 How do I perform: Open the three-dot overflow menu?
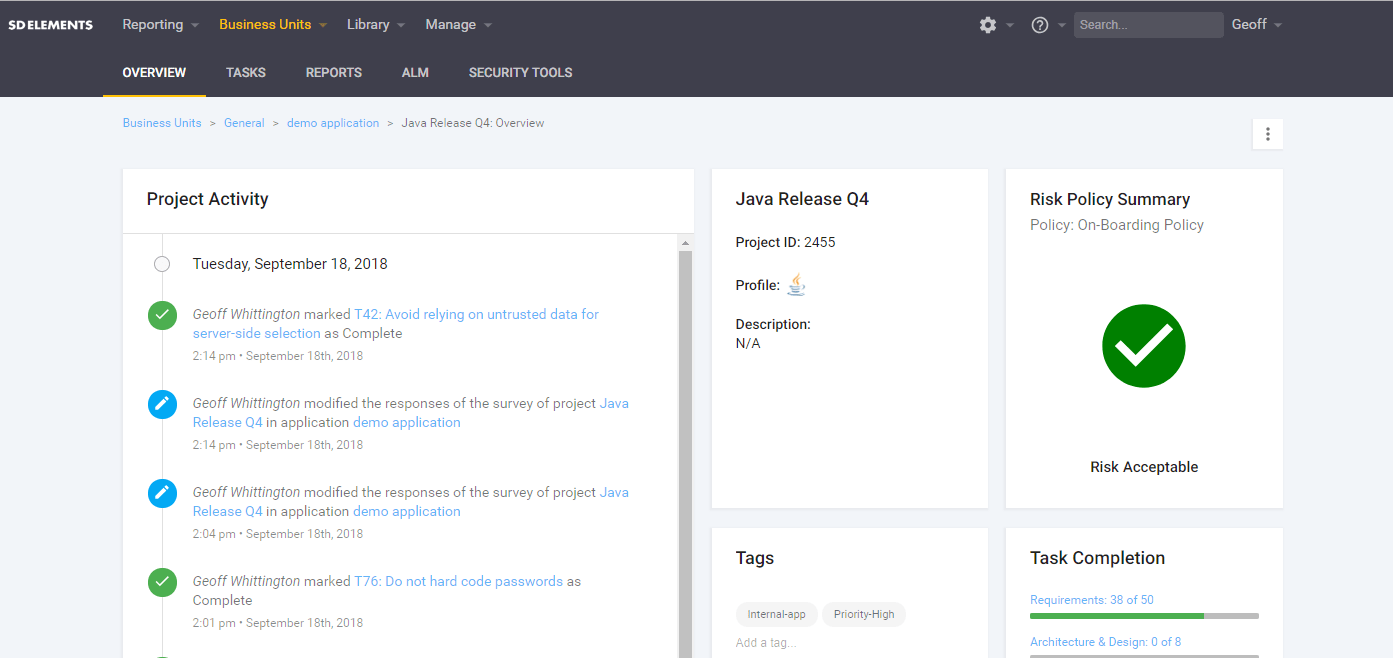[x=1267, y=133]
